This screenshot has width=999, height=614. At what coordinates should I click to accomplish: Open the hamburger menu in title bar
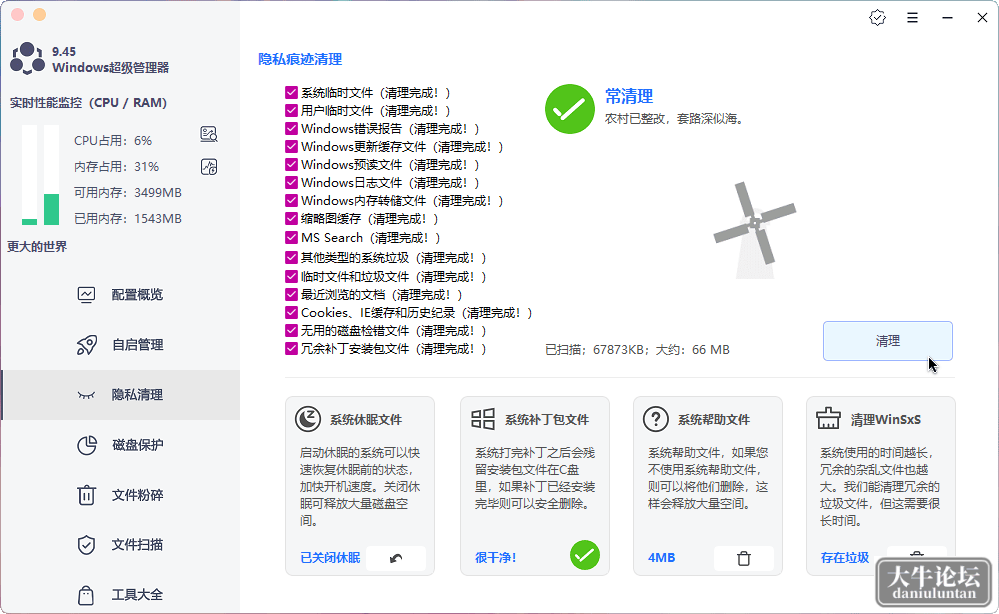(912, 18)
